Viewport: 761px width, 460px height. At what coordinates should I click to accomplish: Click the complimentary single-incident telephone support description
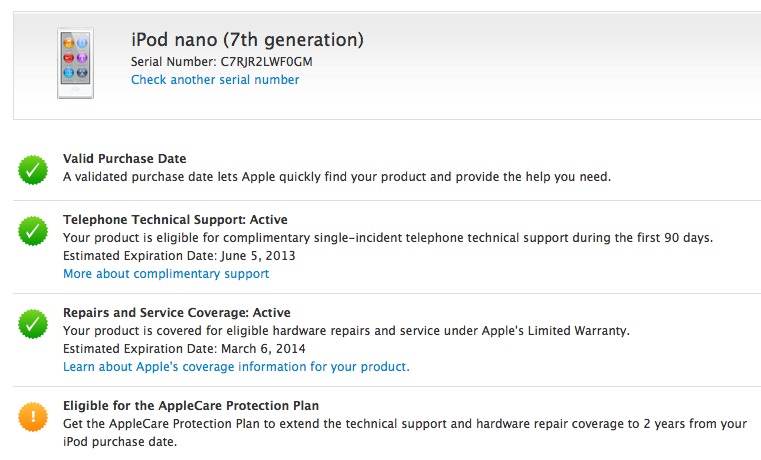tap(388, 238)
